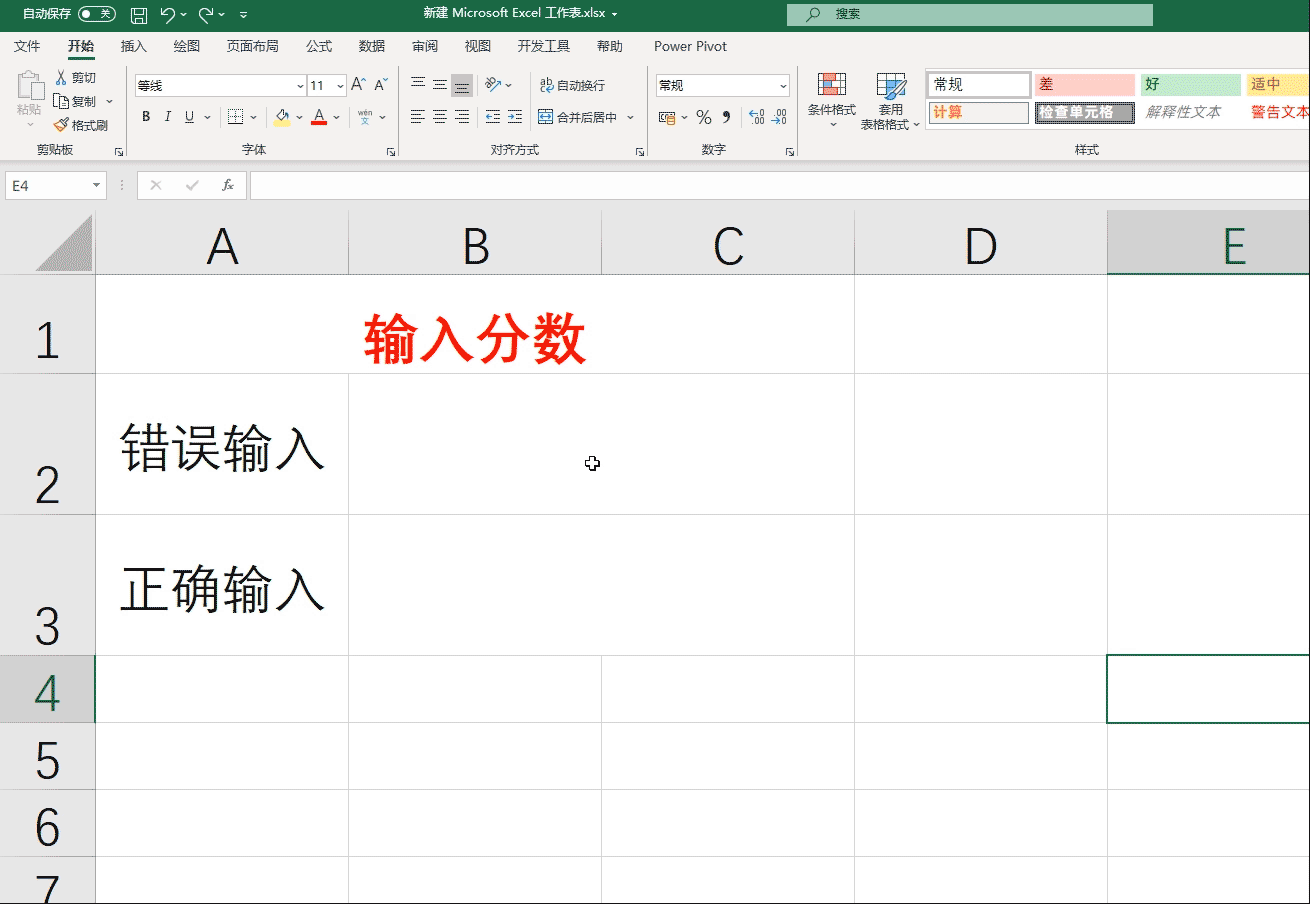The width and height of the screenshot is (1310, 904).
Task: Toggle bold formatting
Action: (145, 117)
